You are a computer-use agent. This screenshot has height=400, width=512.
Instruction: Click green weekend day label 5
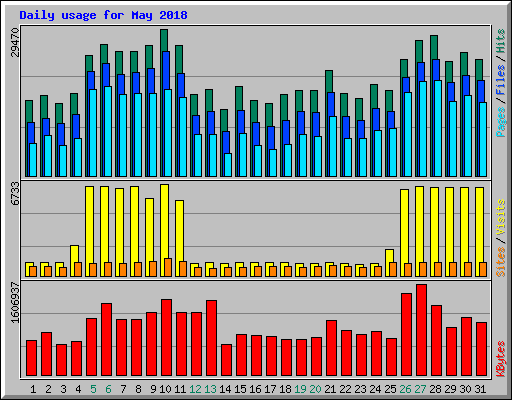[x=93, y=389]
